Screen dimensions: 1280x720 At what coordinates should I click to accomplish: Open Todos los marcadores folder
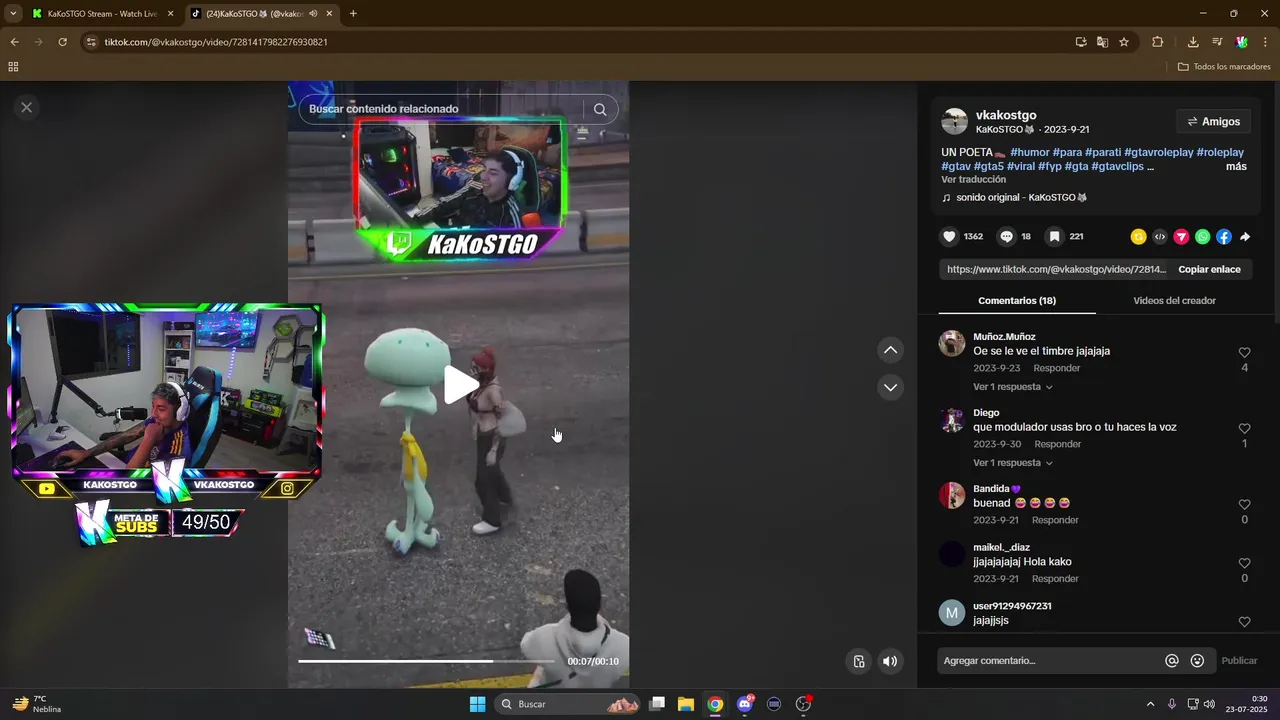1224,67
